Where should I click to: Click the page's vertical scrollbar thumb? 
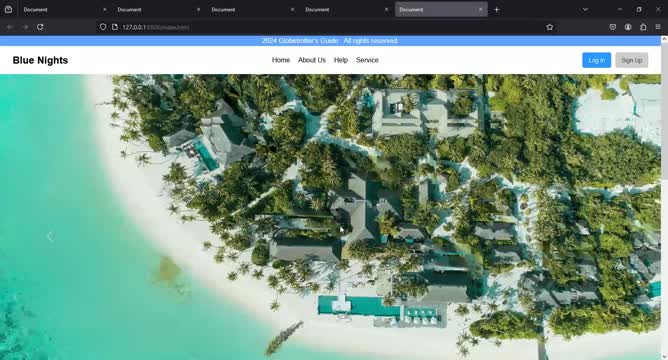pyautogui.click(x=664, y=111)
